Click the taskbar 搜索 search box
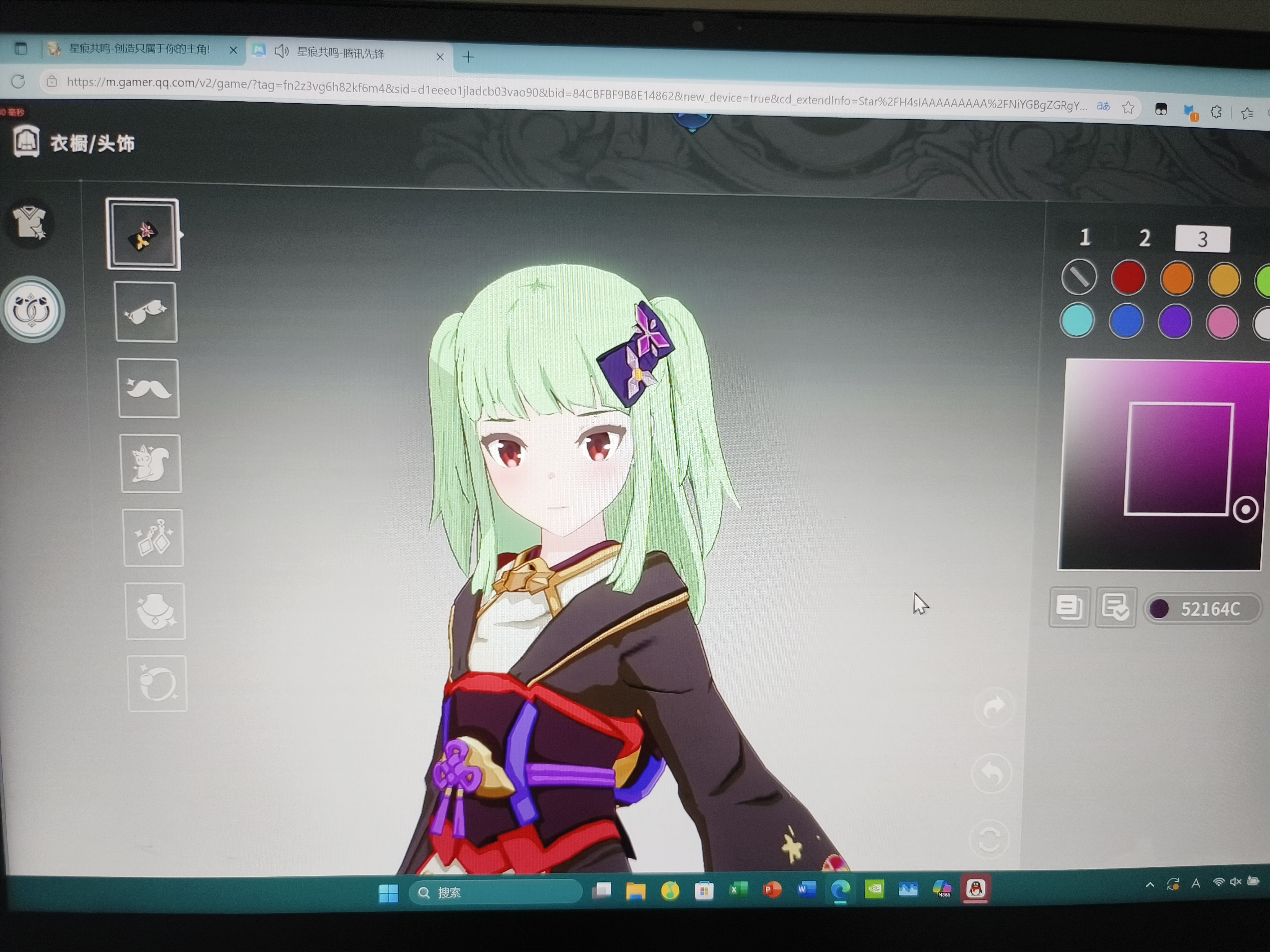Image resolution: width=1270 pixels, height=952 pixels. 495,892
